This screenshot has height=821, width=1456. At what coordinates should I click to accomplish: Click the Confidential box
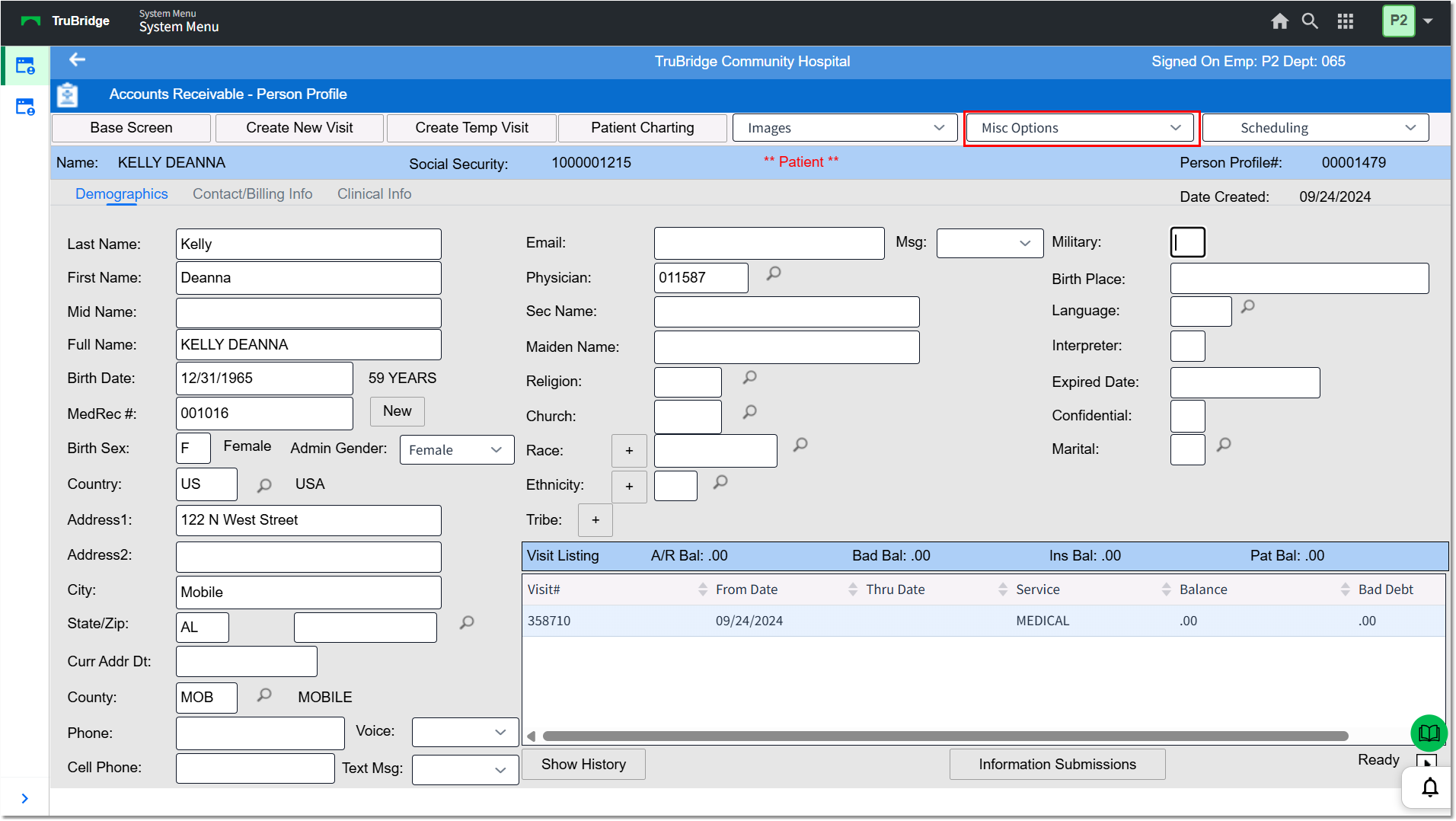[x=1187, y=416]
